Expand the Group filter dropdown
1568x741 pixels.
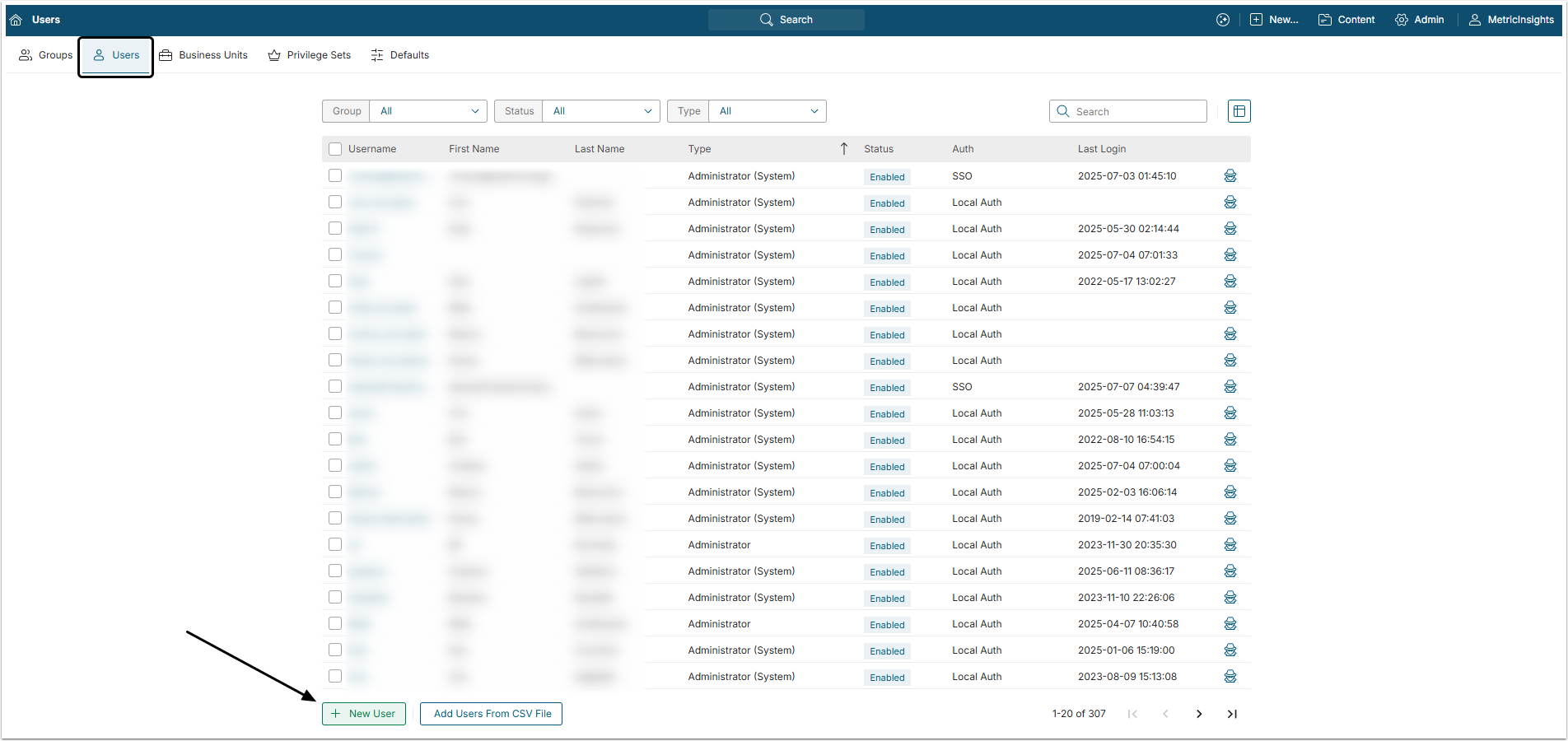(x=428, y=111)
